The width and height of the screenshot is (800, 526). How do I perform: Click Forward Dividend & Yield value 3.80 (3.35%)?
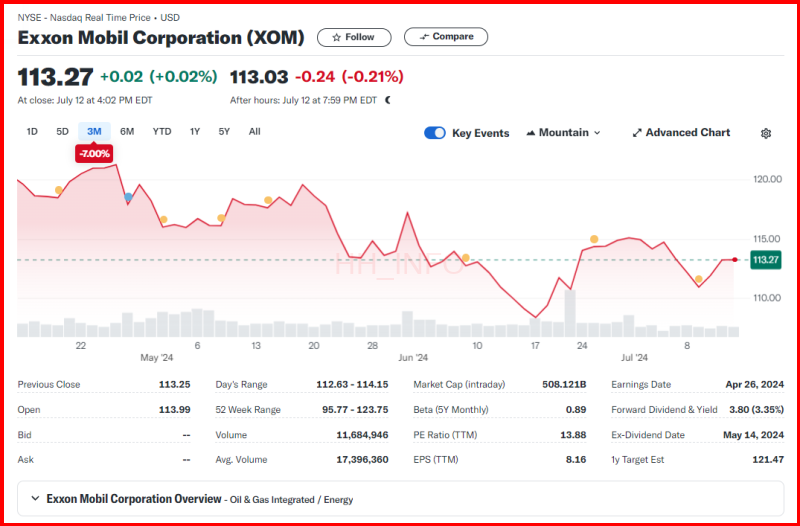tap(755, 410)
